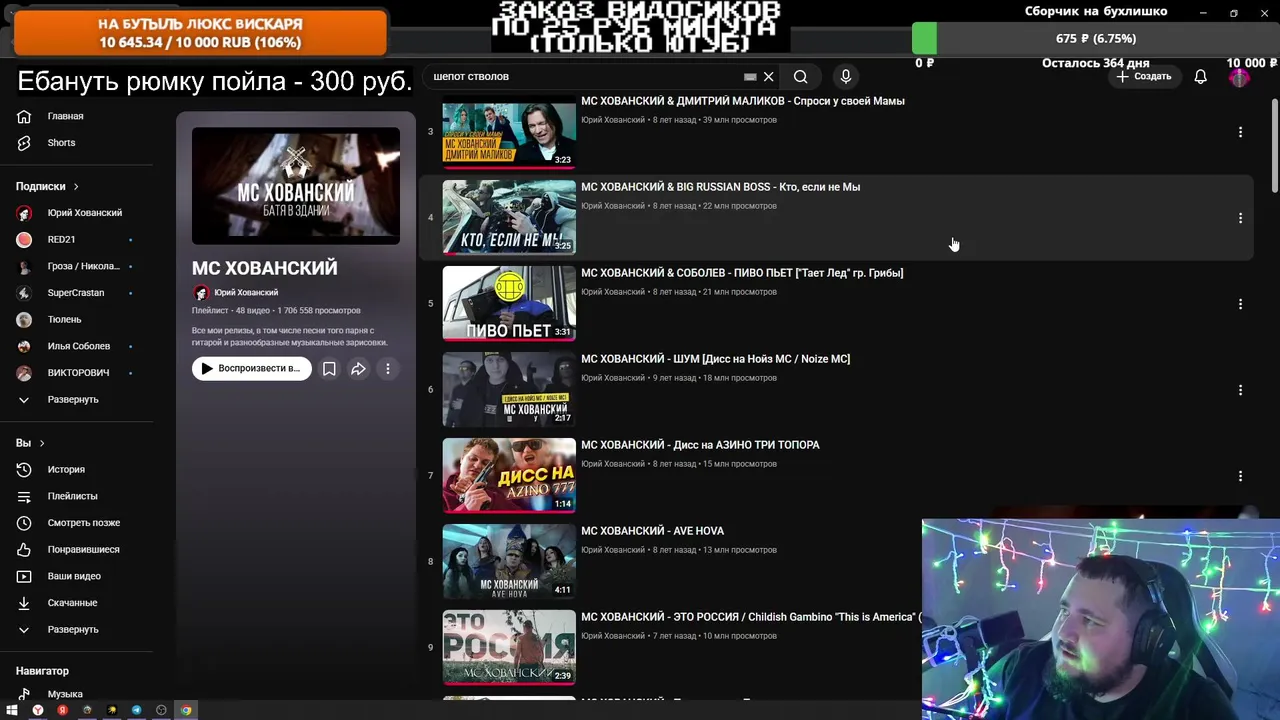Viewport: 1280px width, 720px height.
Task: Open options for 'Спроси у своей Мамы' video
Action: 1240,132
